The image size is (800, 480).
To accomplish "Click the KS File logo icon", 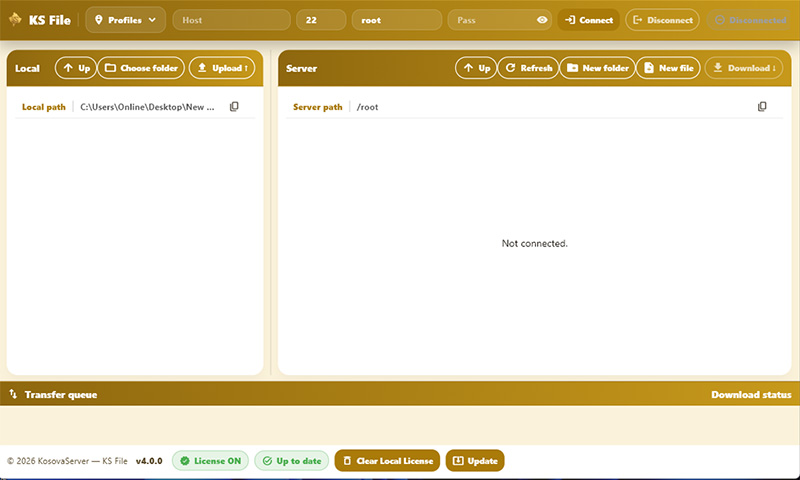I will pyautogui.click(x=15, y=19).
